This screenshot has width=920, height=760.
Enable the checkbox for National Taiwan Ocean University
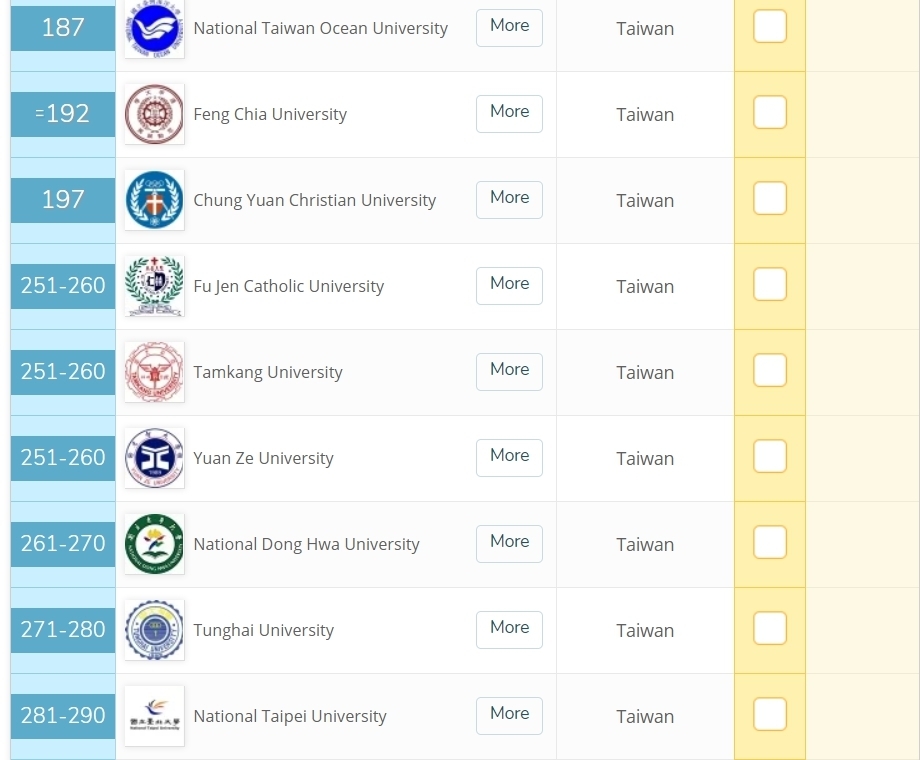(x=770, y=26)
